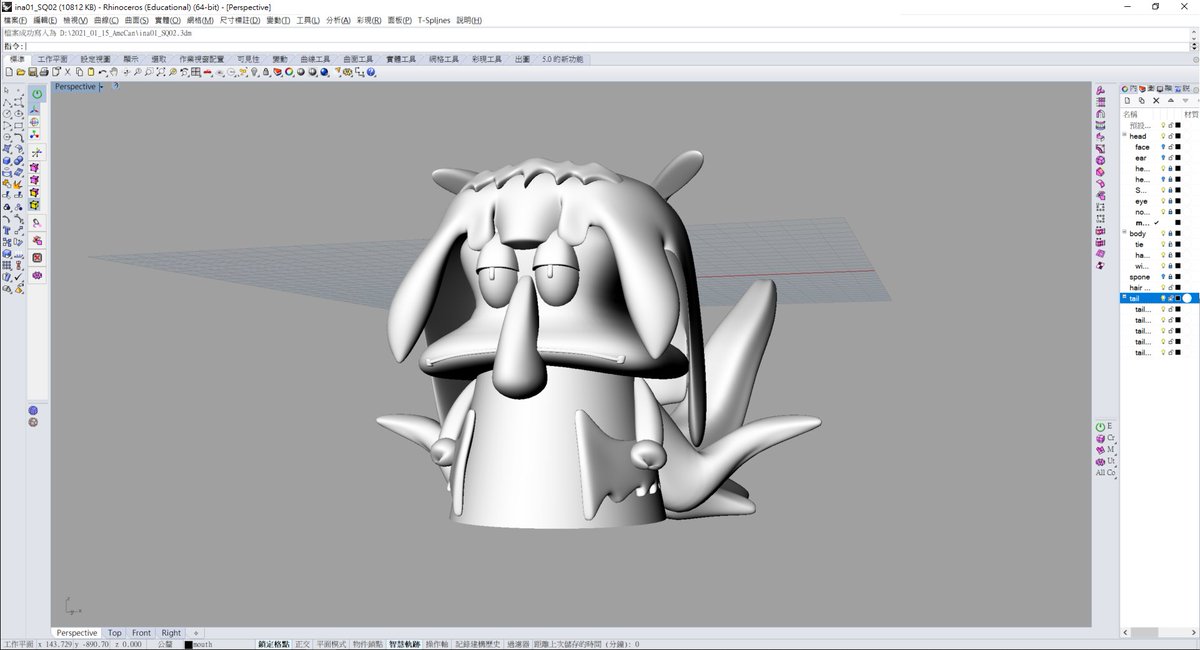Click the Delete layer X icon

point(1156,100)
